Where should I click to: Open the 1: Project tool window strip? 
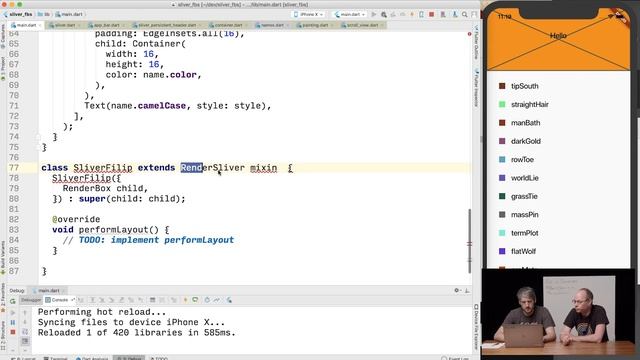point(3,69)
